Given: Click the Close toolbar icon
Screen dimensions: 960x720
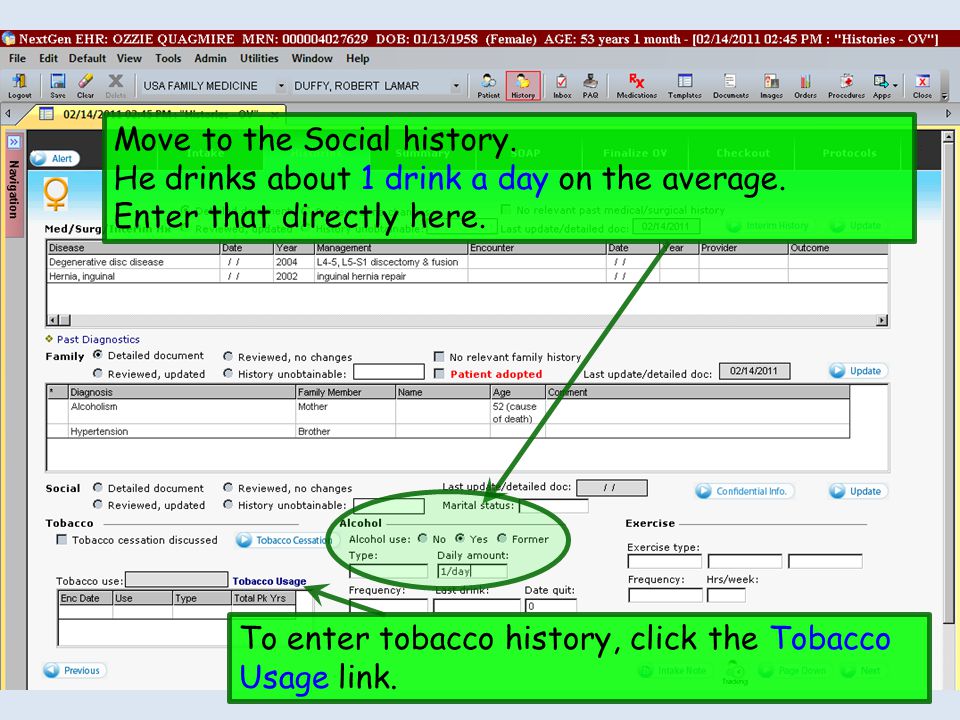Looking at the screenshot, I should [x=922, y=85].
